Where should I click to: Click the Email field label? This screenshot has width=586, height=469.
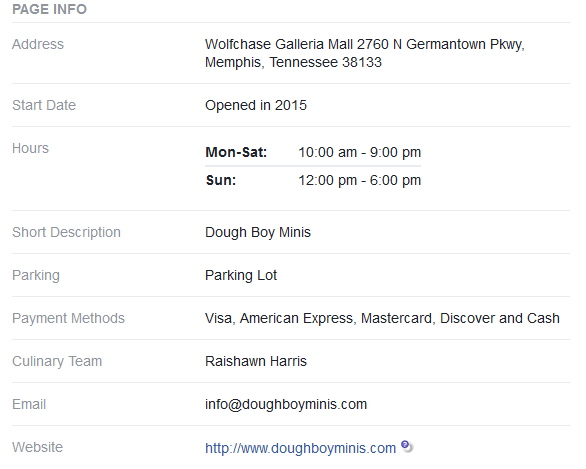tap(29, 404)
